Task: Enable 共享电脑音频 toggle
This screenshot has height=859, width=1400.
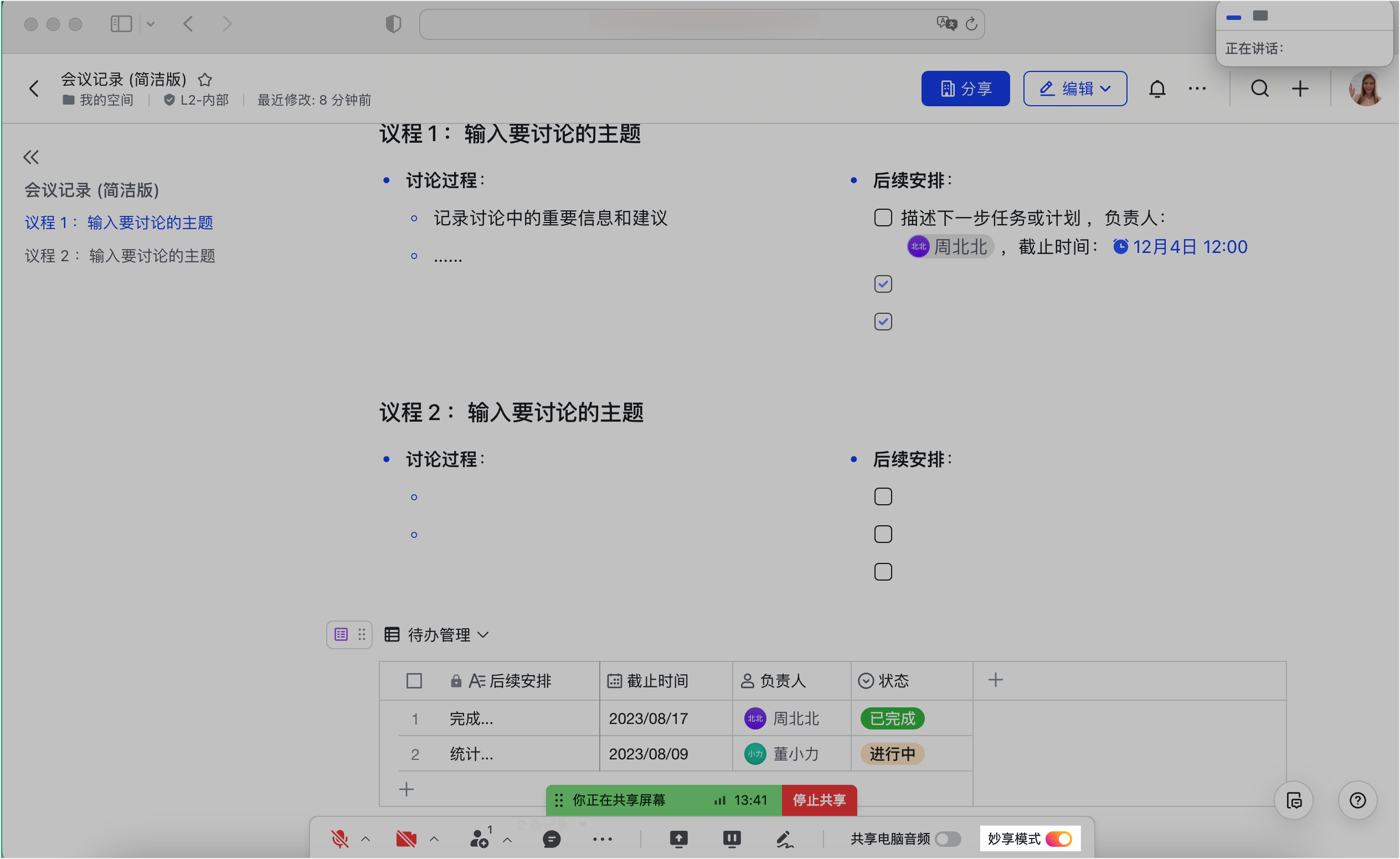Action: tap(948, 839)
